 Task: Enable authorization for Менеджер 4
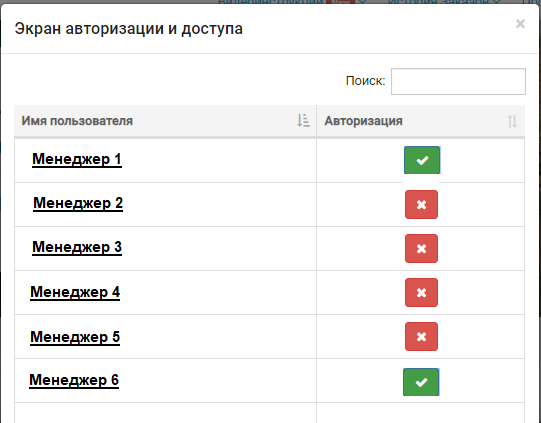click(421, 293)
